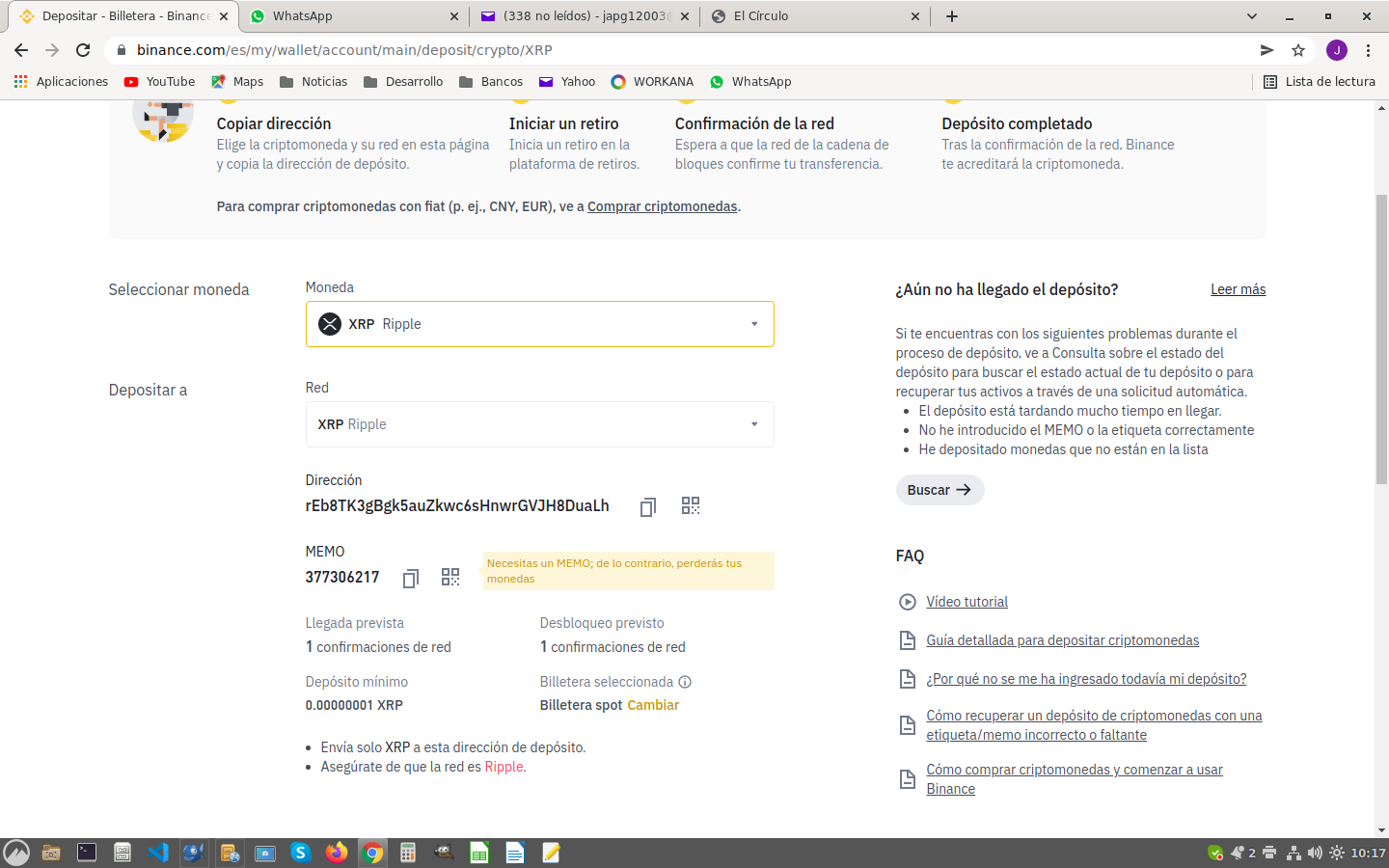Viewport: 1389px width, 868px height.
Task: Show QR code for the MEMO
Action: click(450, 578)
